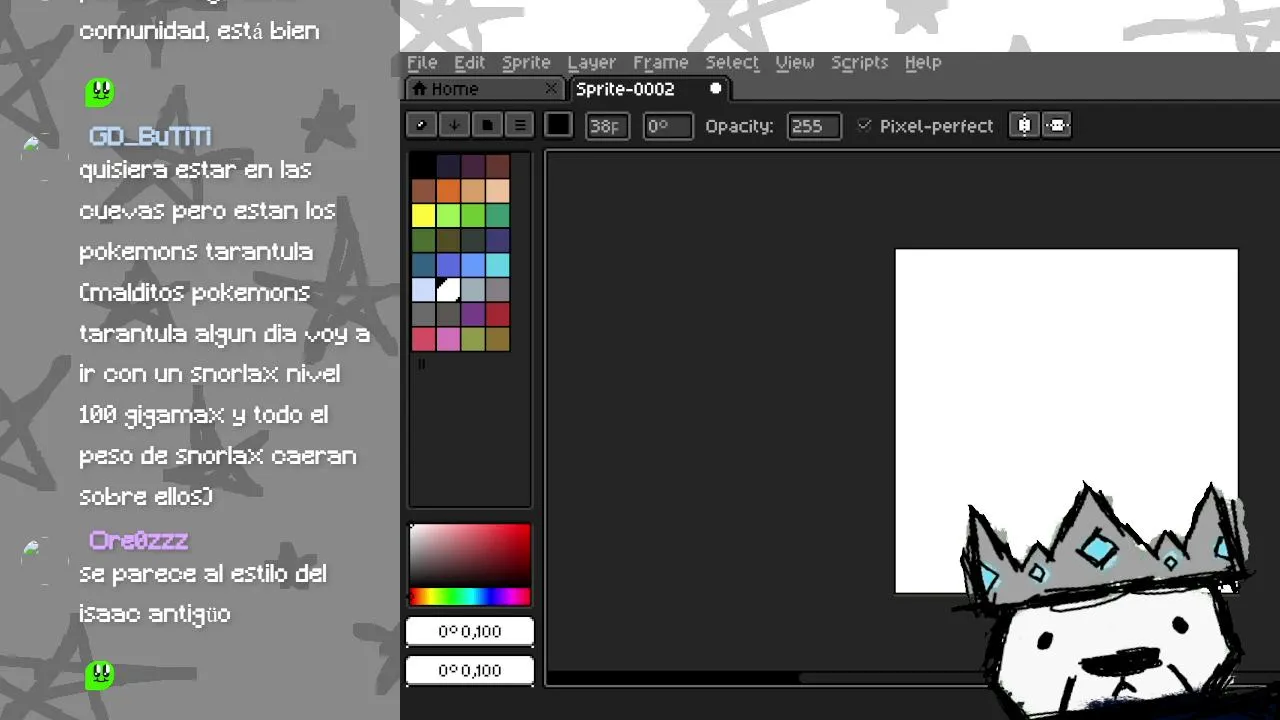Click the Edit Palette lock icon
Viewport: 1280px width, 720px height.
click(x=421, y=125)
